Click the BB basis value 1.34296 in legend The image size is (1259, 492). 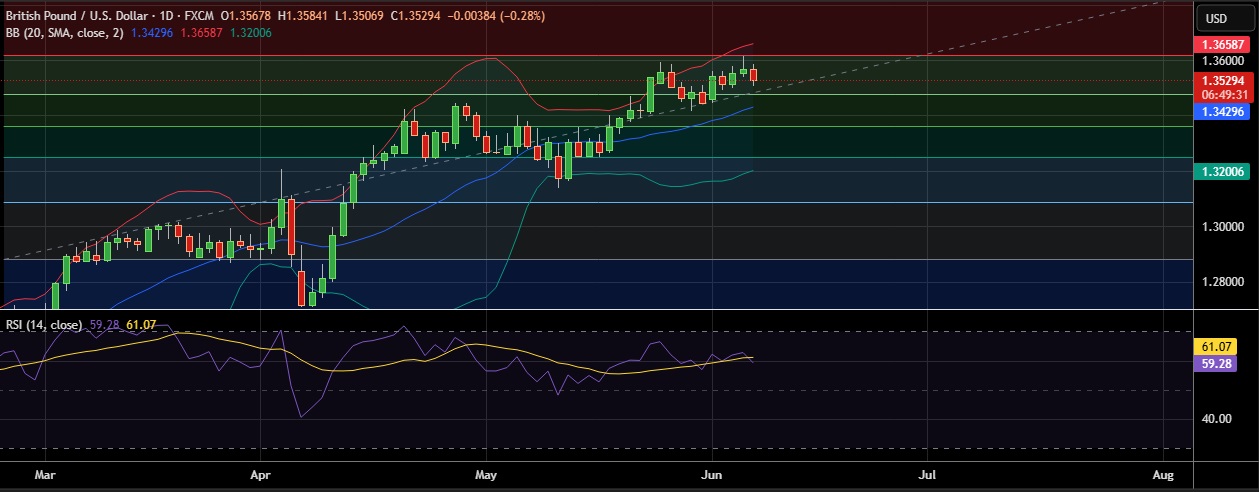[153, 33]
